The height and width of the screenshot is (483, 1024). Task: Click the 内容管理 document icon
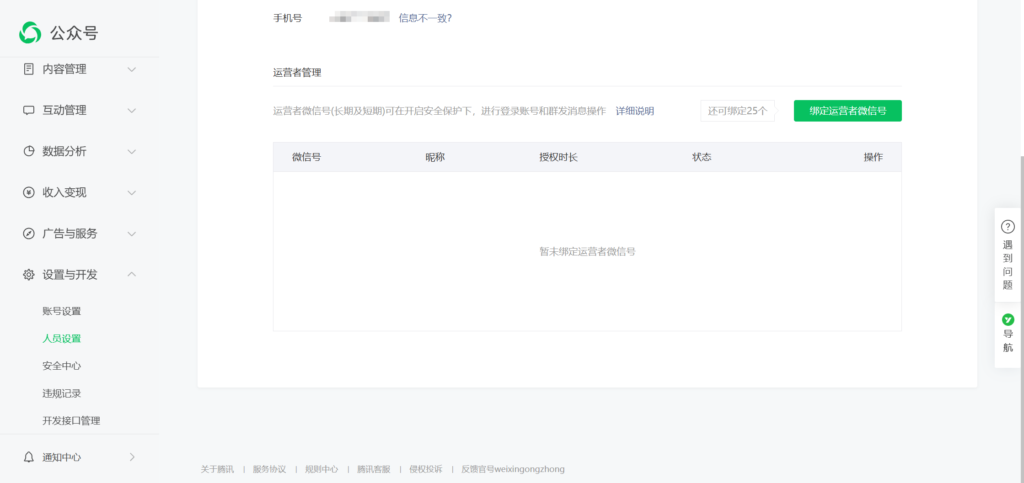(29, 69)
